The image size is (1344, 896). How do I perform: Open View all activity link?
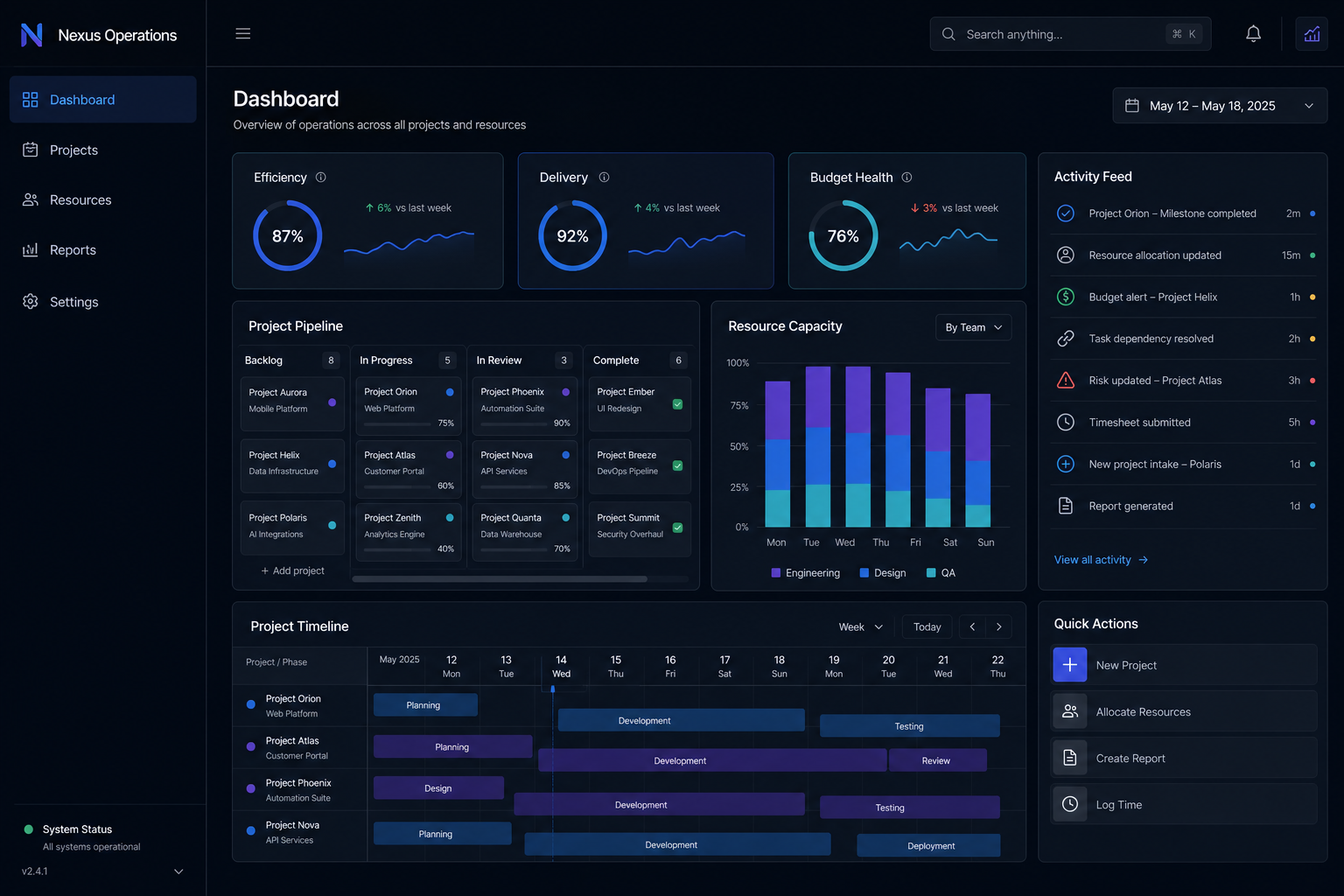(x=1101, y=560)
